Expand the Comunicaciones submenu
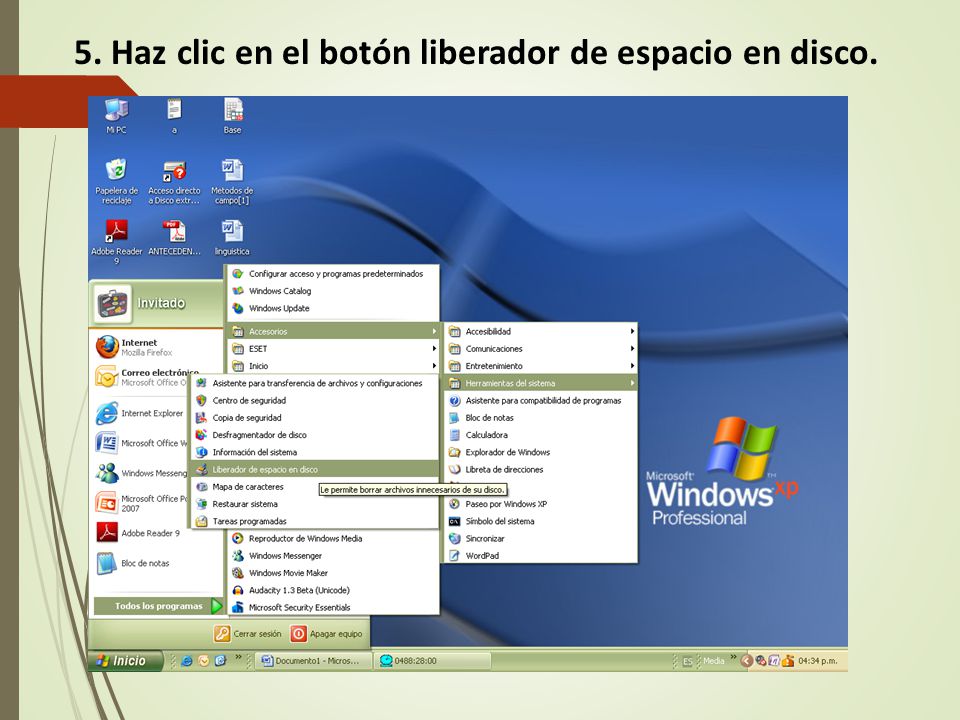This screenshot has height=720, width=960. [541, 348]
